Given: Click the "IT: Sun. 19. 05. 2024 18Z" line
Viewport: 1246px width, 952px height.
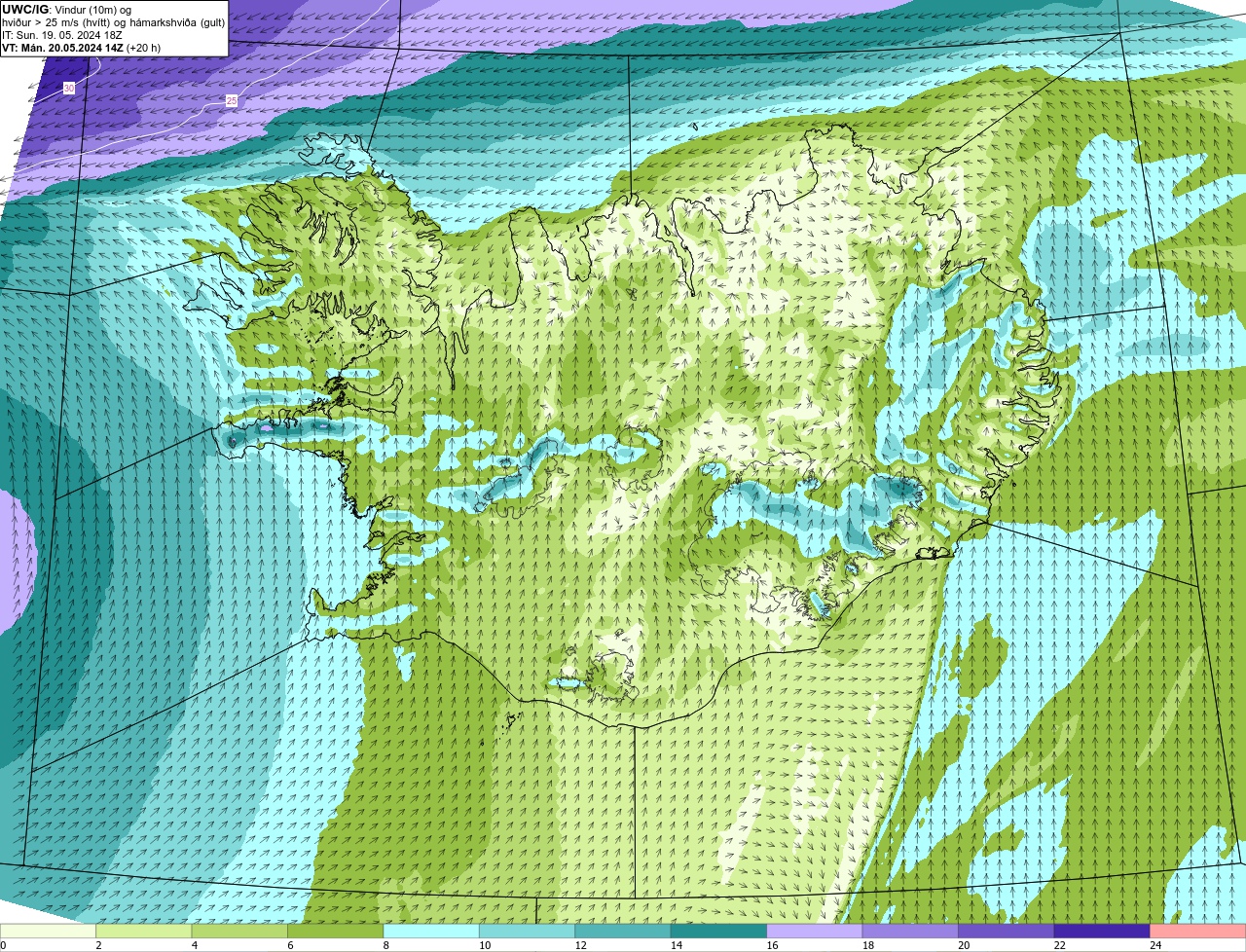Looking at the screenshot, I should 61,34.
